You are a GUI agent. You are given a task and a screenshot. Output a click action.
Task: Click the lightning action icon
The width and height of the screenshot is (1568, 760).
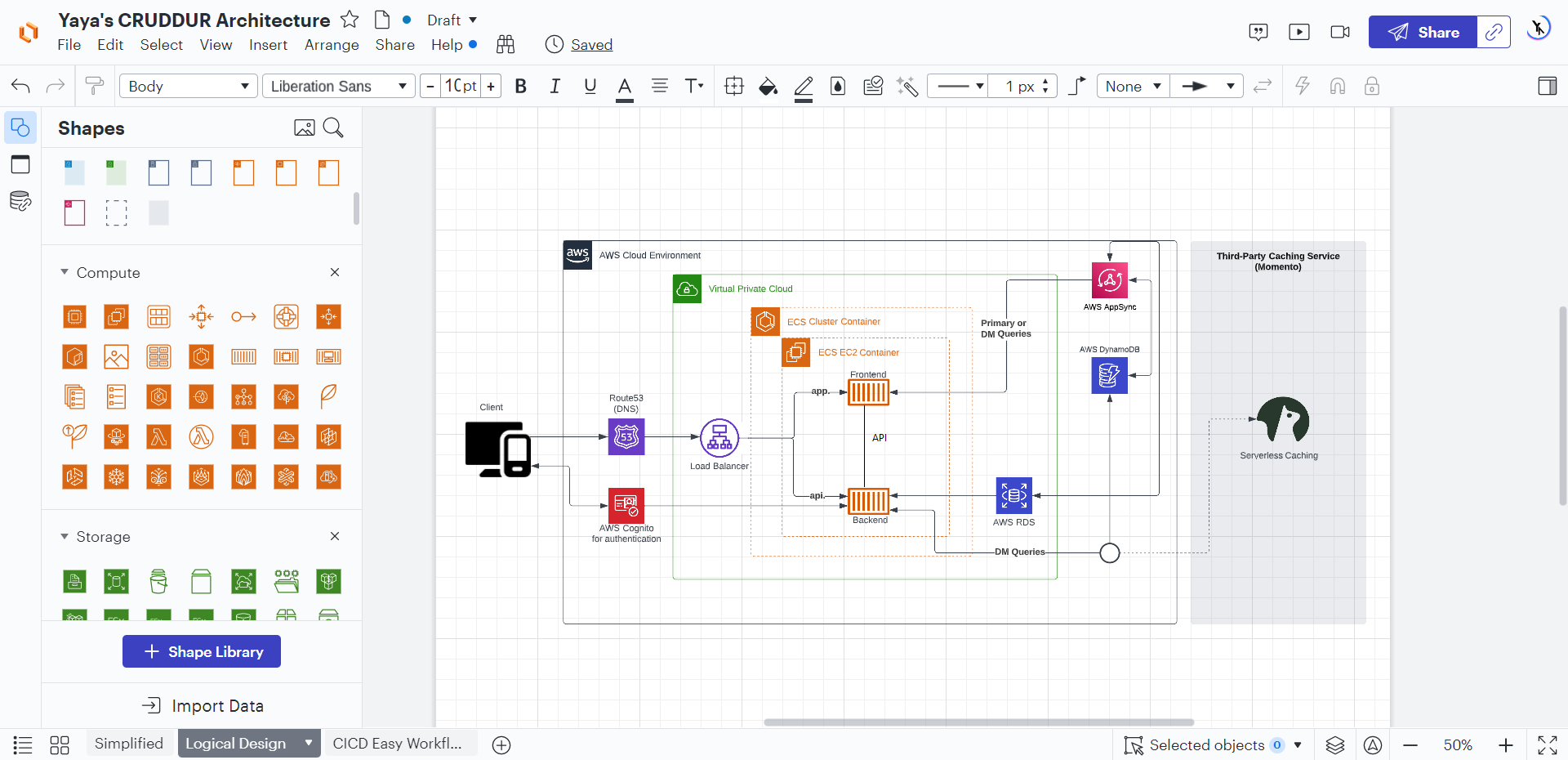coord(1303,86)
